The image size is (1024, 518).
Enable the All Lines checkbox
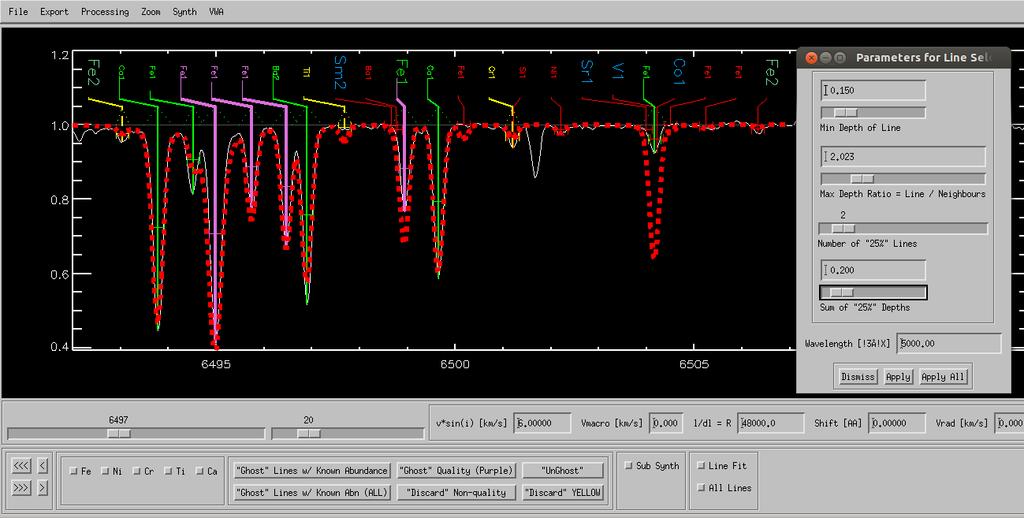[x=701, y=488]
